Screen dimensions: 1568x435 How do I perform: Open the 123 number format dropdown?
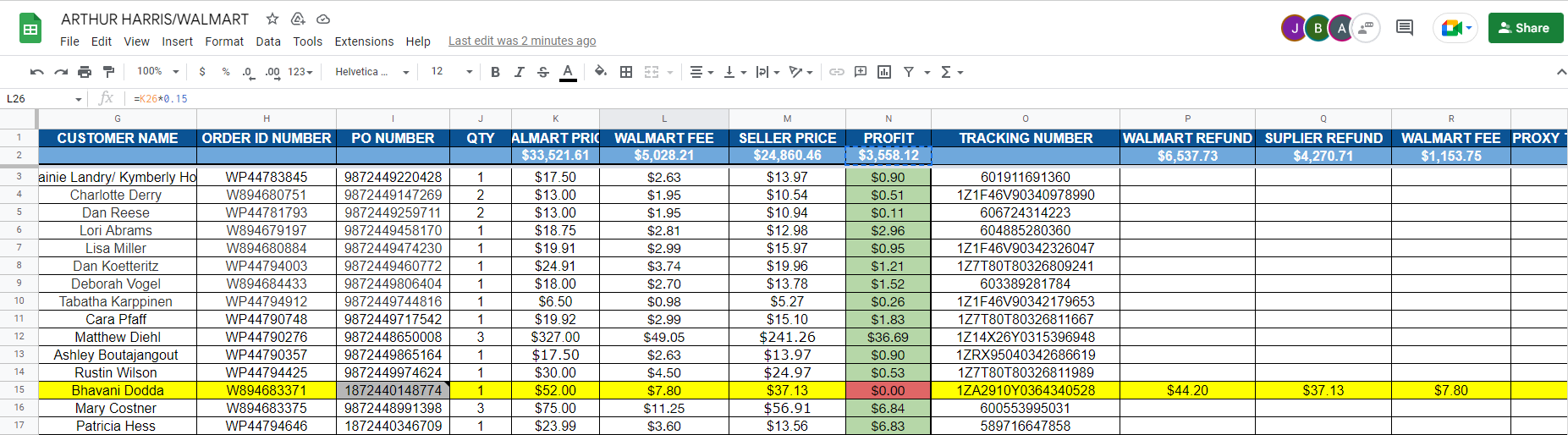pyautogui.click(x=300, y=72)
